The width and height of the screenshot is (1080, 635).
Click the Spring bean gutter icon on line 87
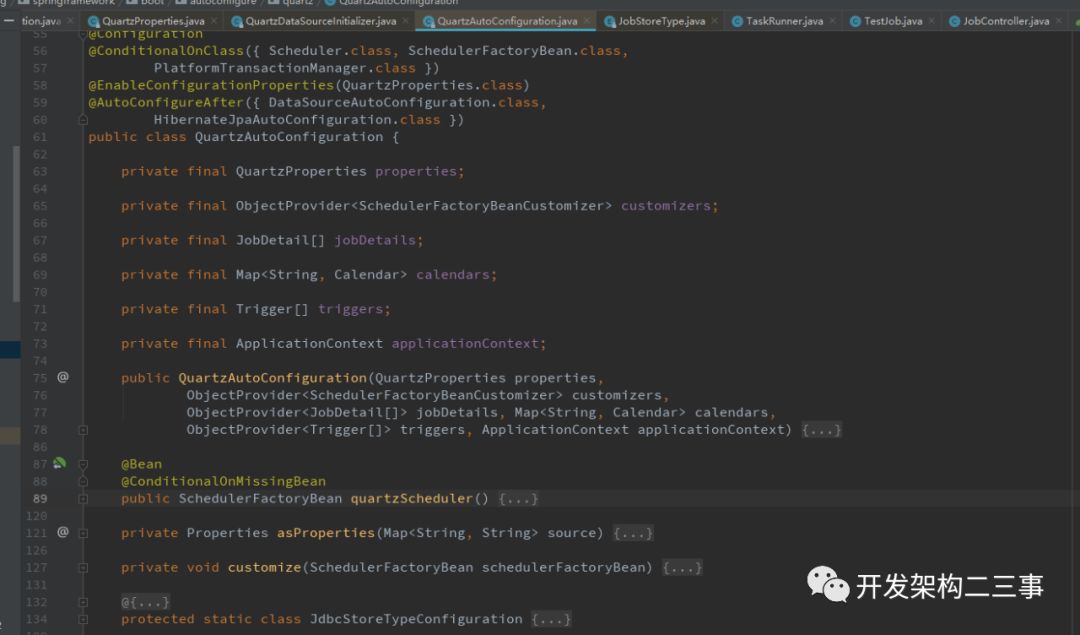(60, 463)
